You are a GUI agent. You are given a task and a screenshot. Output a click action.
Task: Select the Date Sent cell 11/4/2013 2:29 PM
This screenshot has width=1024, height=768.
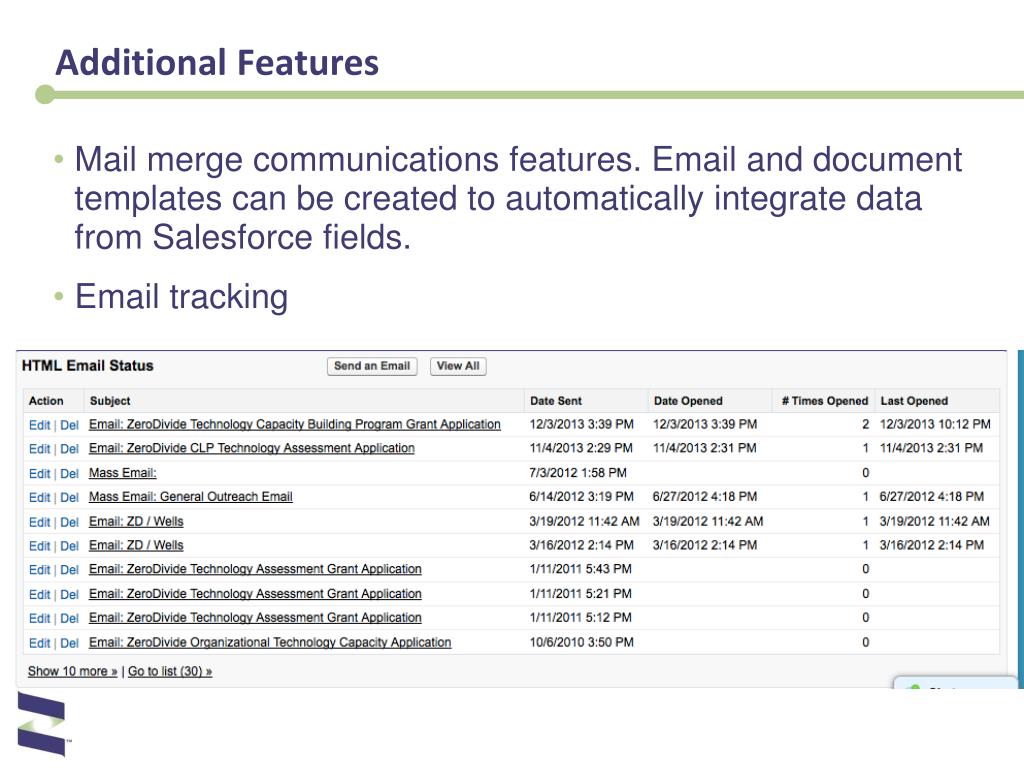tap(581, 449)
